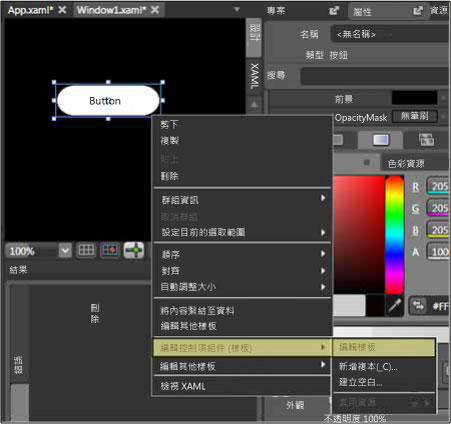Screen dimensions: 451x425
Task: Choose the solid color brush icon
Action: 337,140
